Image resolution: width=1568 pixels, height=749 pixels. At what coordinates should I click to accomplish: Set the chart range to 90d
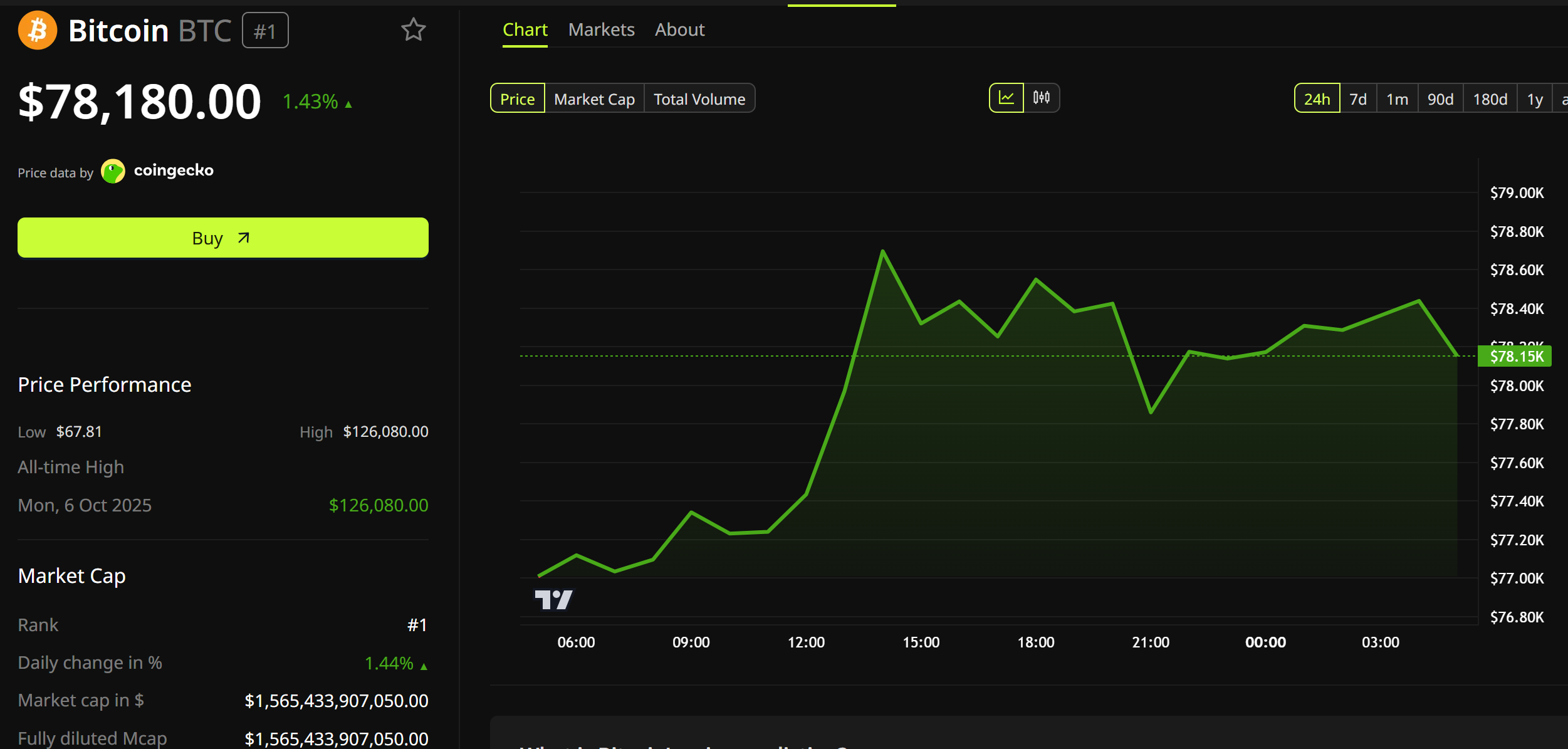(x=1441, y=98)
